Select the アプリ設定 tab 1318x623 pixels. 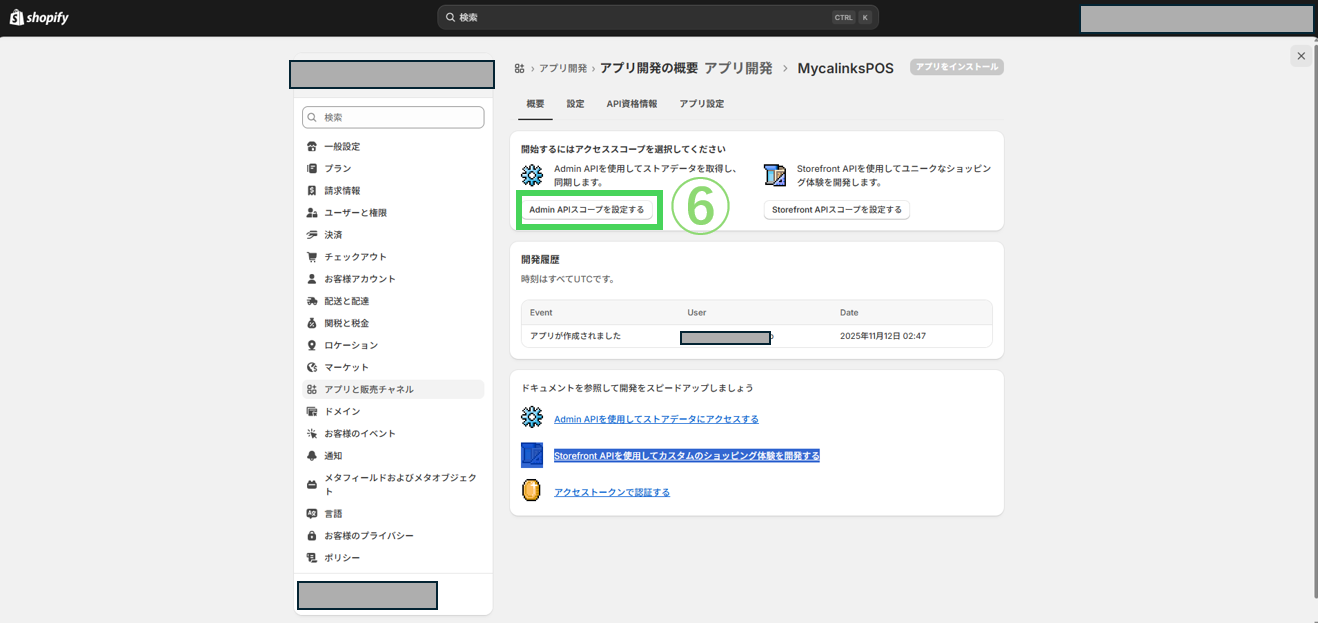click(x=701, y=104)
